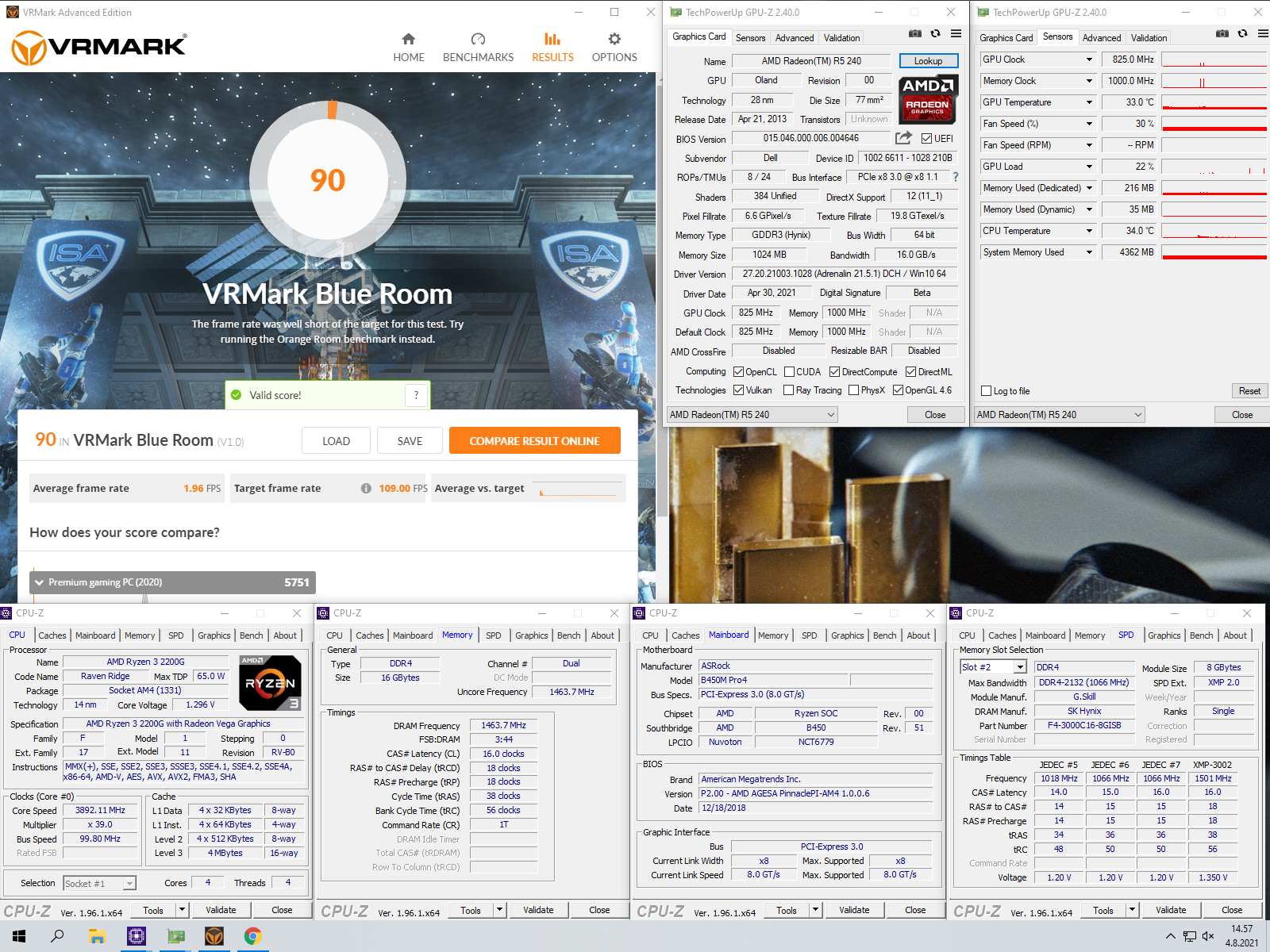This screenshot has height=952, width=1270.
Task: Click share BIOS icon next to UEFI
Action: coord(903,138)
